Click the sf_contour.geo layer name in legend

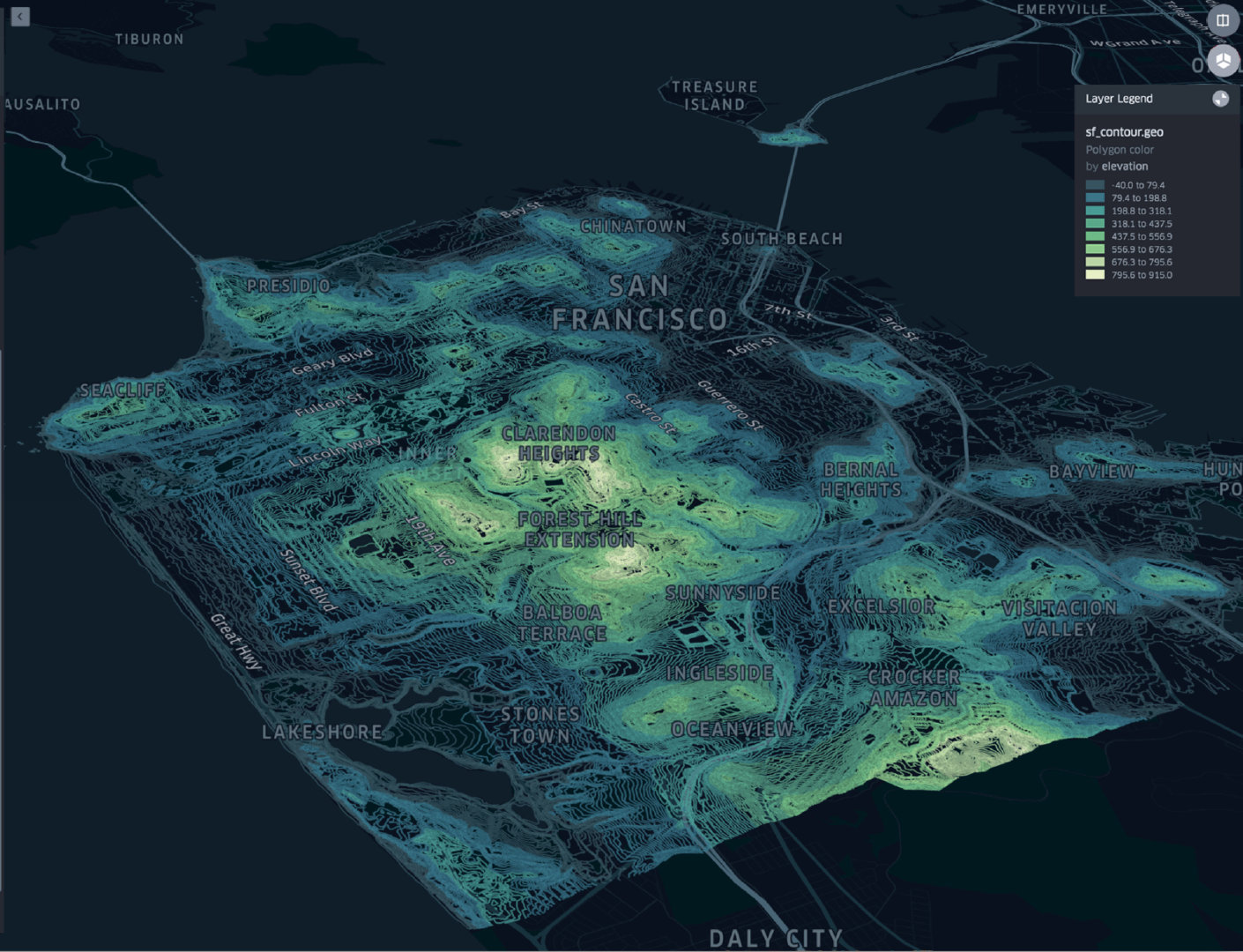(x=1124, y=132)
